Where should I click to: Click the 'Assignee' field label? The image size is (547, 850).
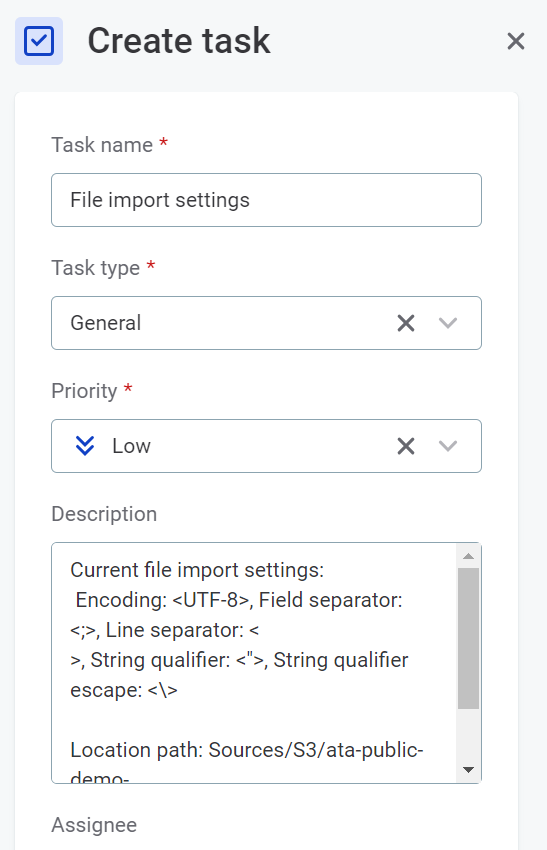pyautogui.click(x=94, y=825)
